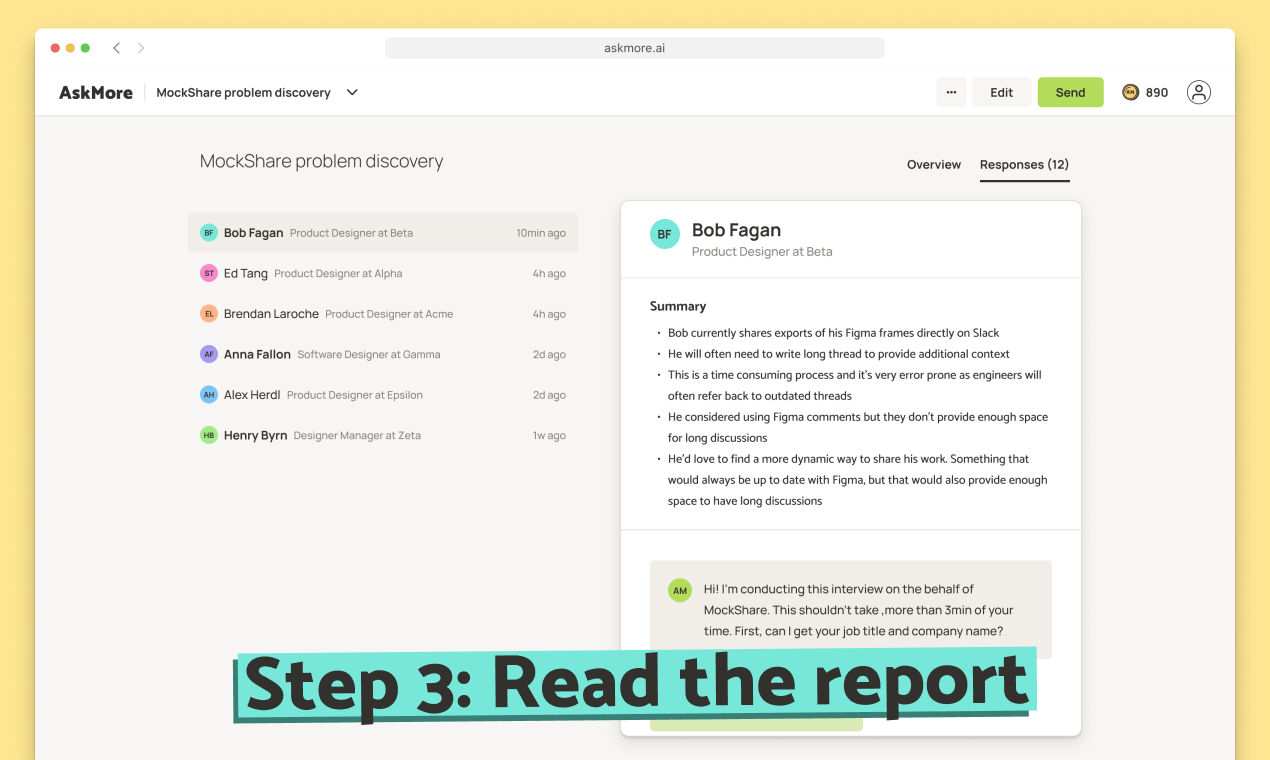Click summary bullet about Figma comments
The width and height of the screenshot is (1270, 760).
click(x=857, y=427)
